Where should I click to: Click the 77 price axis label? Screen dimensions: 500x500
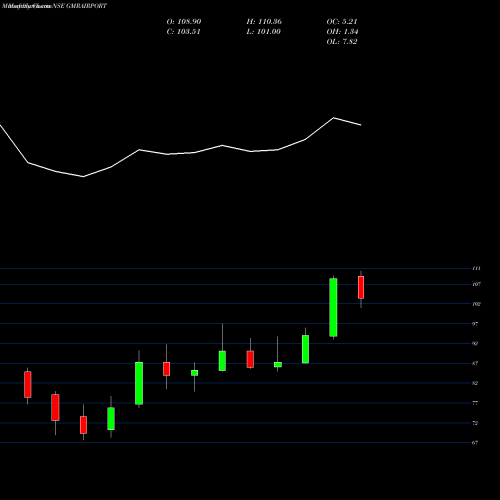click(475, 403)
